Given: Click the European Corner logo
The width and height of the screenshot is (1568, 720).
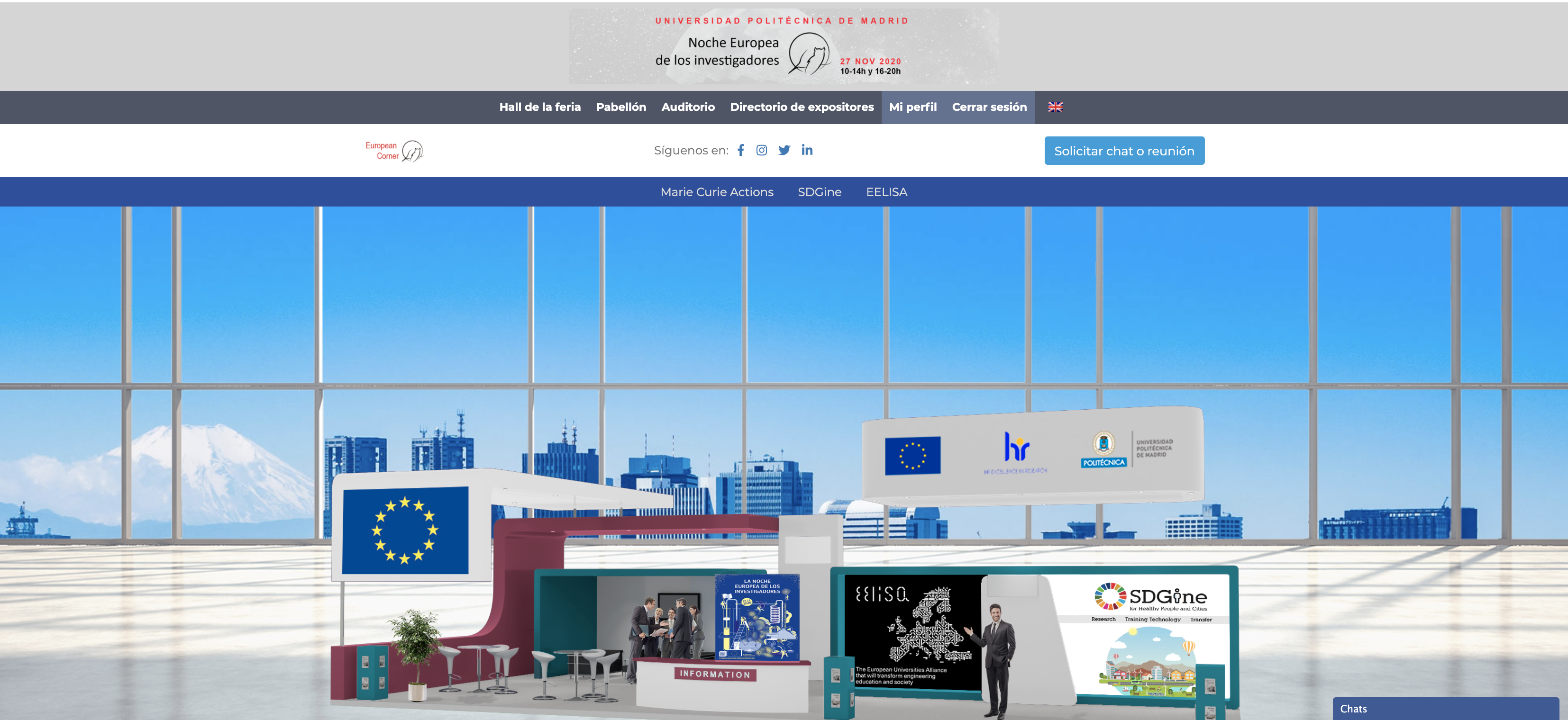Looking at the screenshot, I should tap(394, 151).
